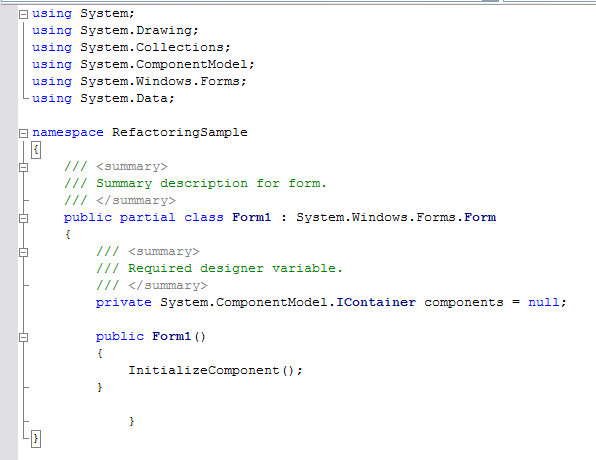Click 'Form1' class name in declaration
The height and width of the screenshot is (460, 596).
pyautogui.click(x=252, y=217)
